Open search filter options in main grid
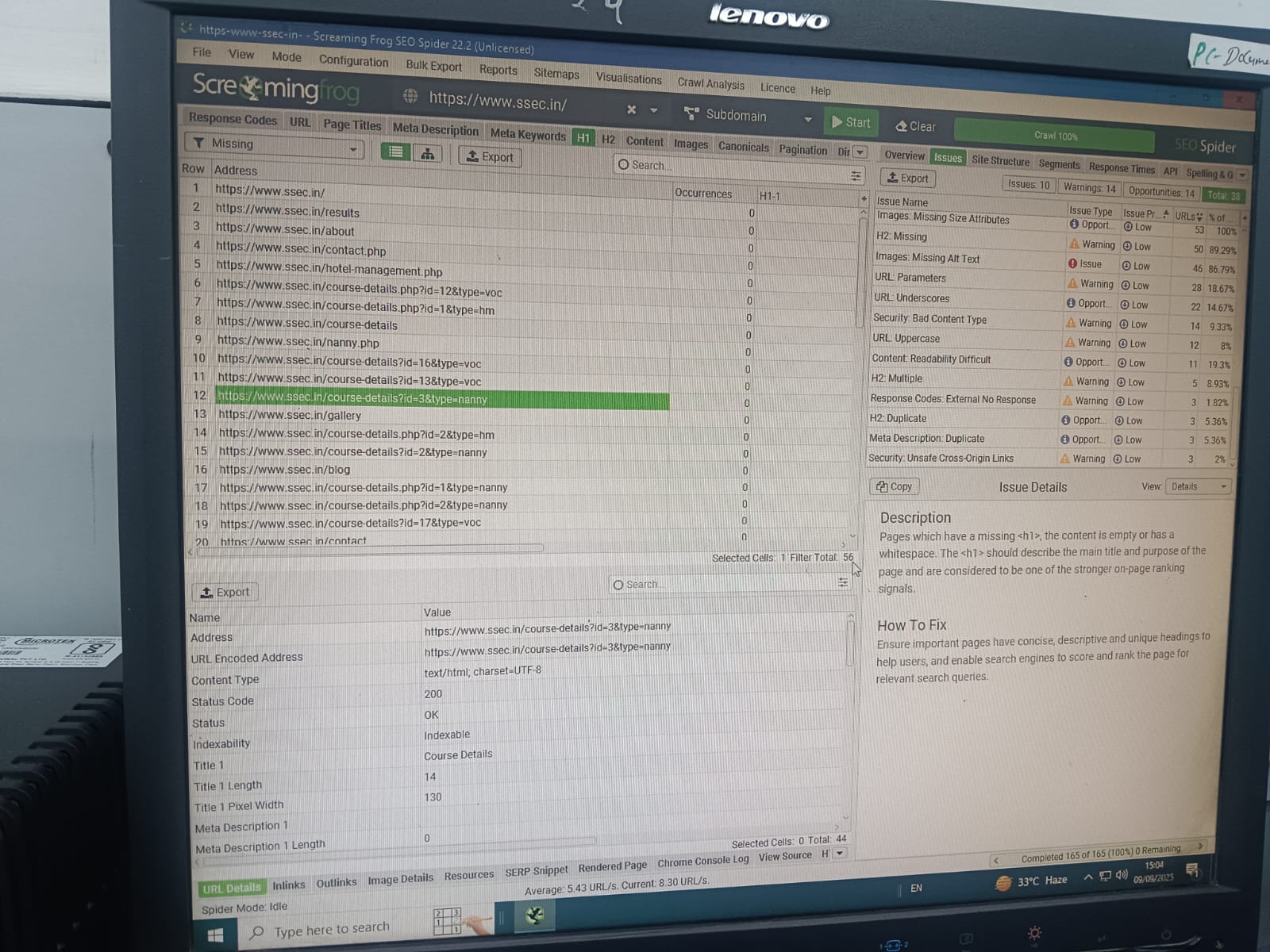 tap(856, 176)
